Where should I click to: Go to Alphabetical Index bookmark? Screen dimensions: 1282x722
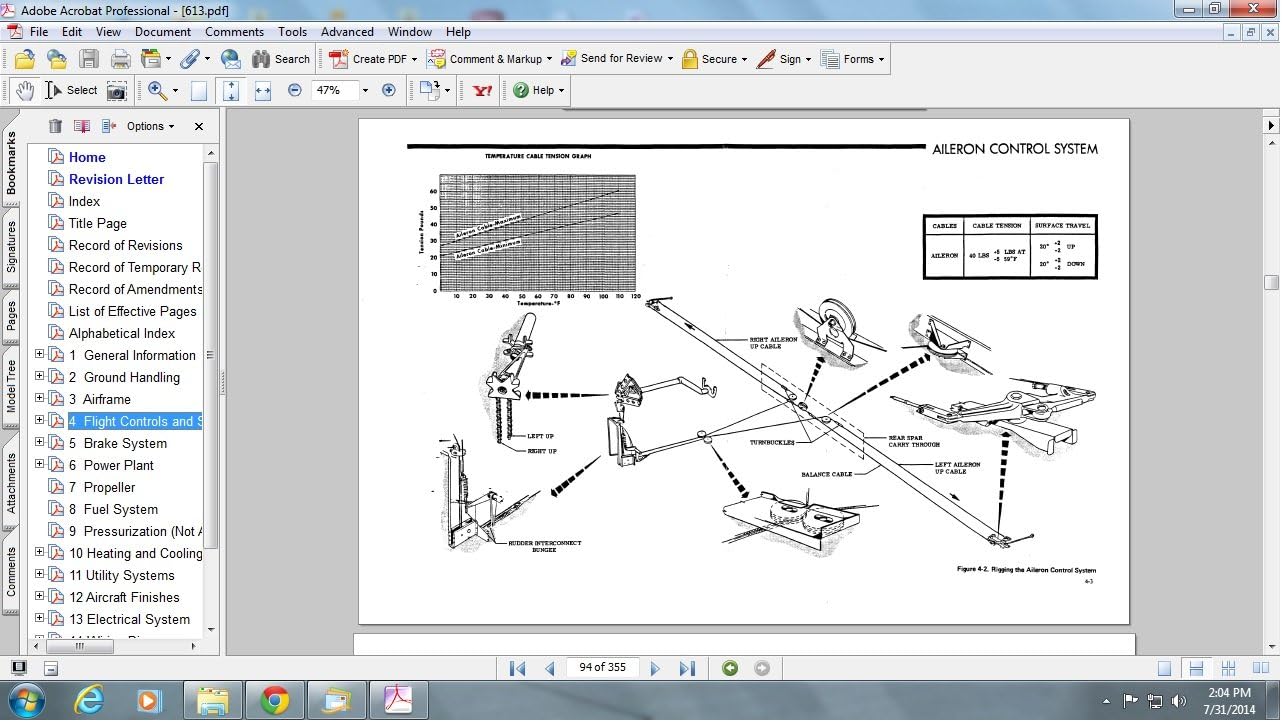122,333
